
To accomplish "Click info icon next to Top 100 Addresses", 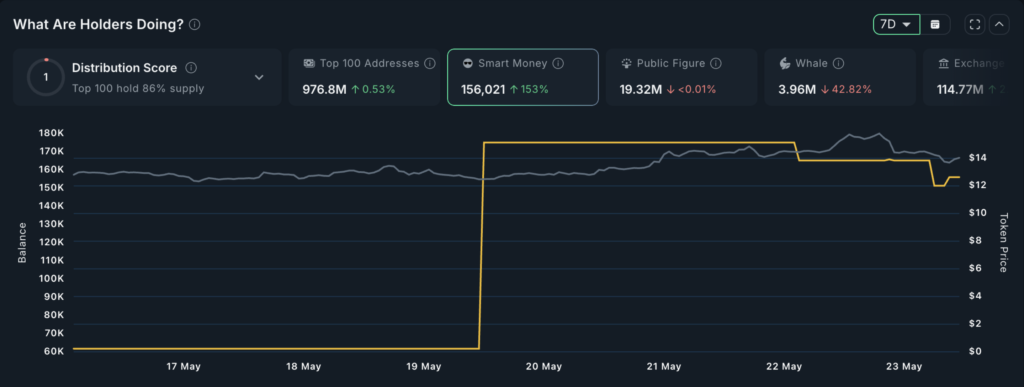I will click(430, 64).
